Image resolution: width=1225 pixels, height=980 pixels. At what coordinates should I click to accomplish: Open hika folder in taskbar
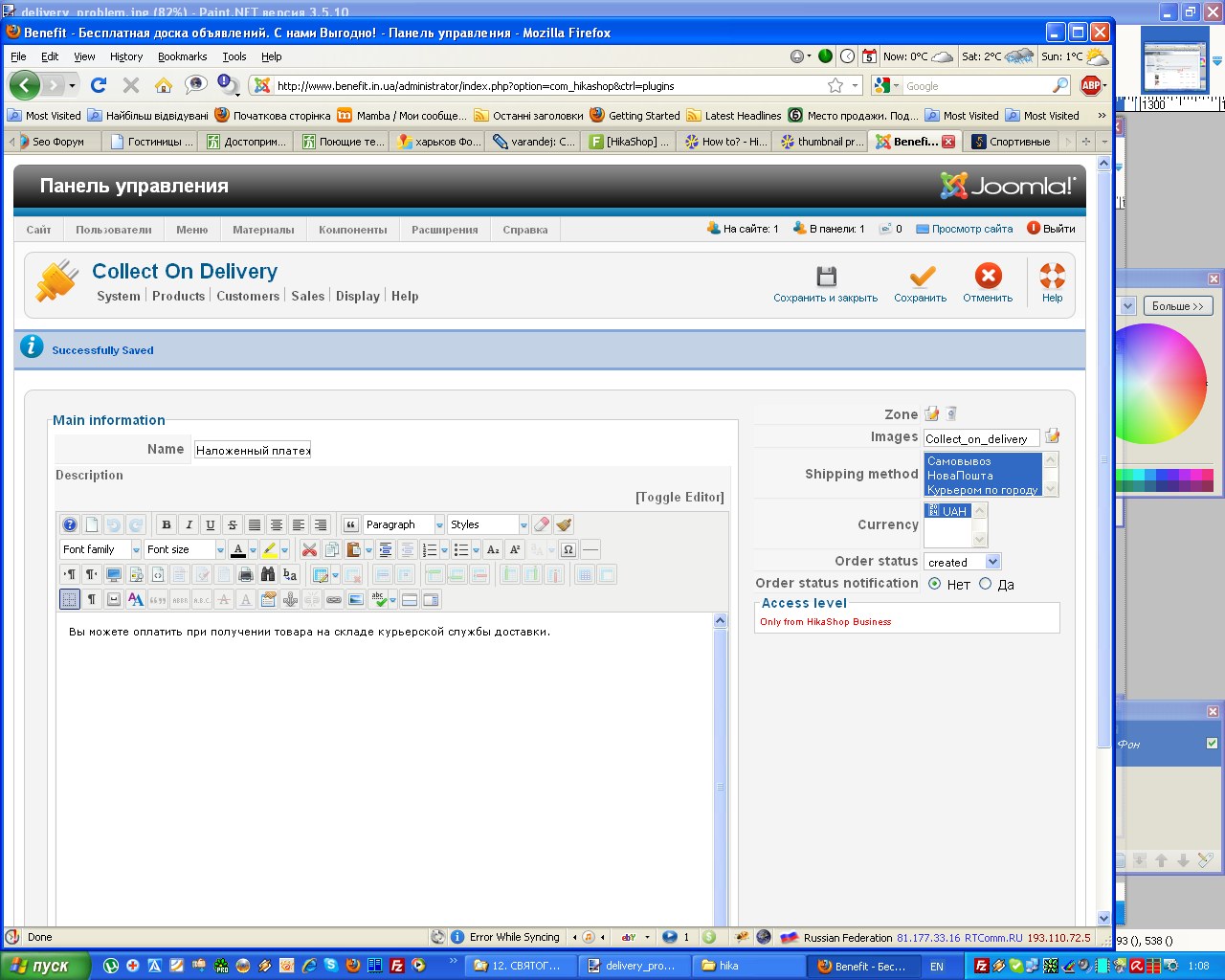pyautogui.click(x=749, y=966)
